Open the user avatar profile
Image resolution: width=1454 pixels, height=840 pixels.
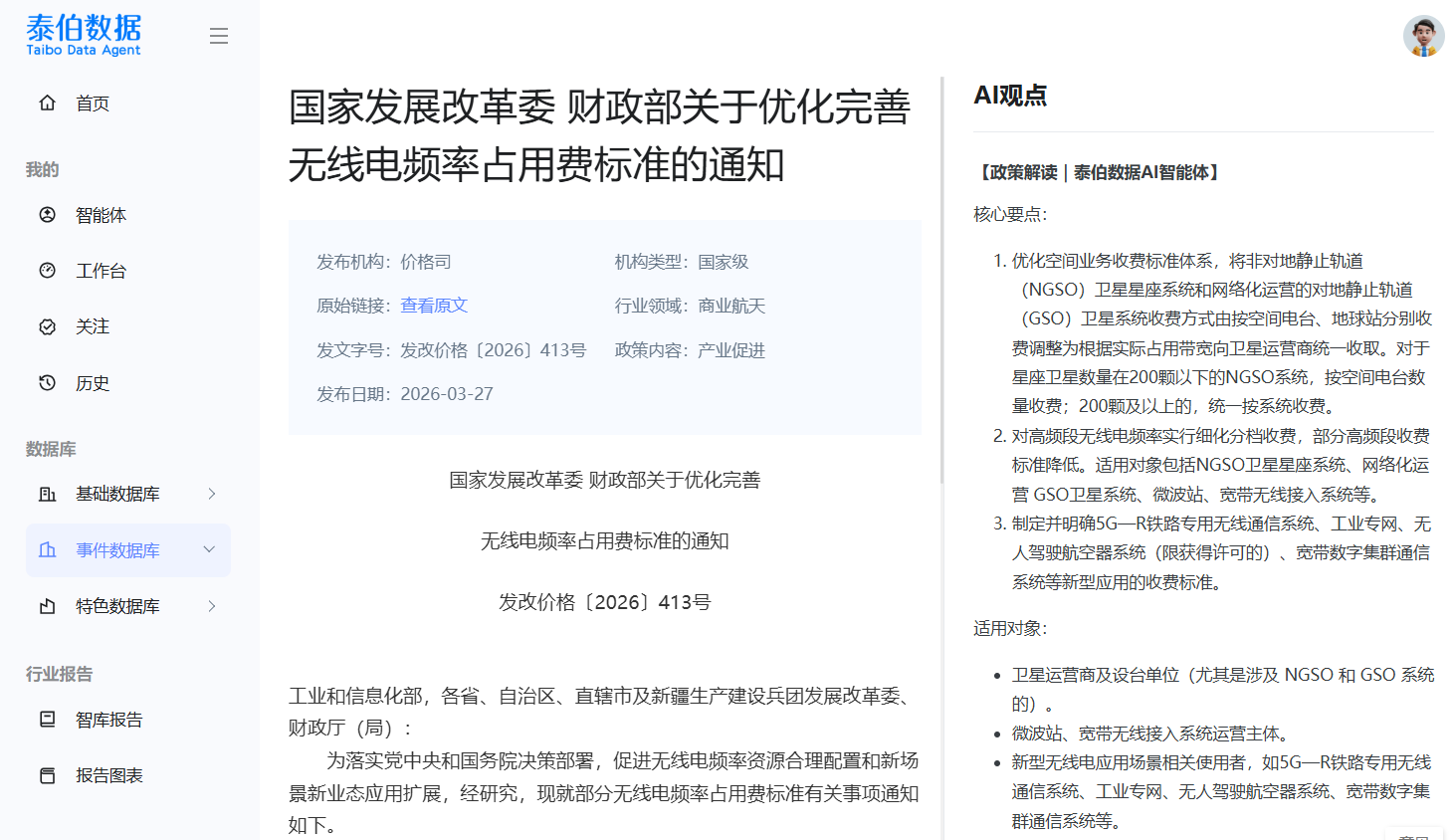click(1423, 36)
